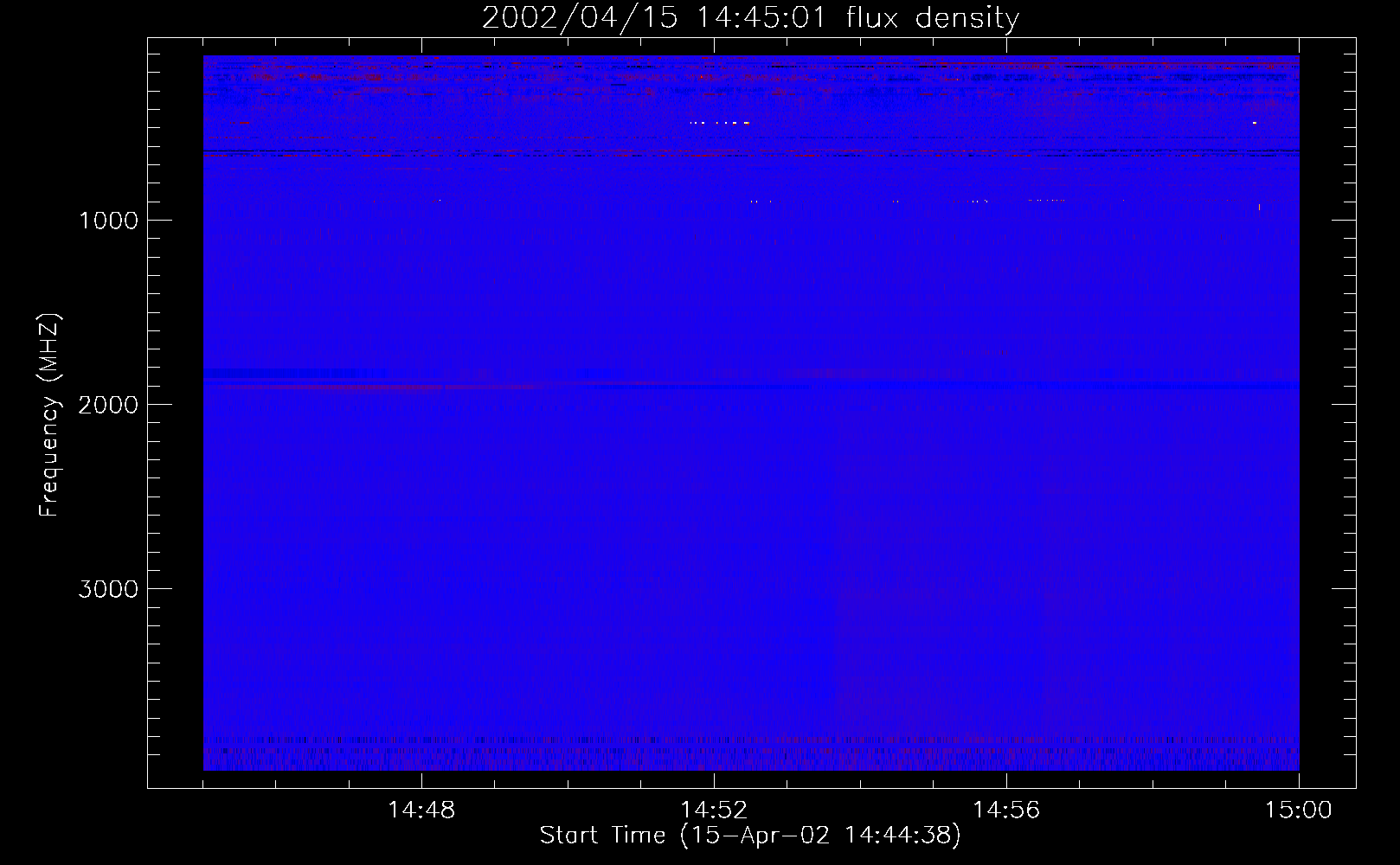Click the plot title '2002/04/15 14:45:01 flux density'

tap(750, 18)
